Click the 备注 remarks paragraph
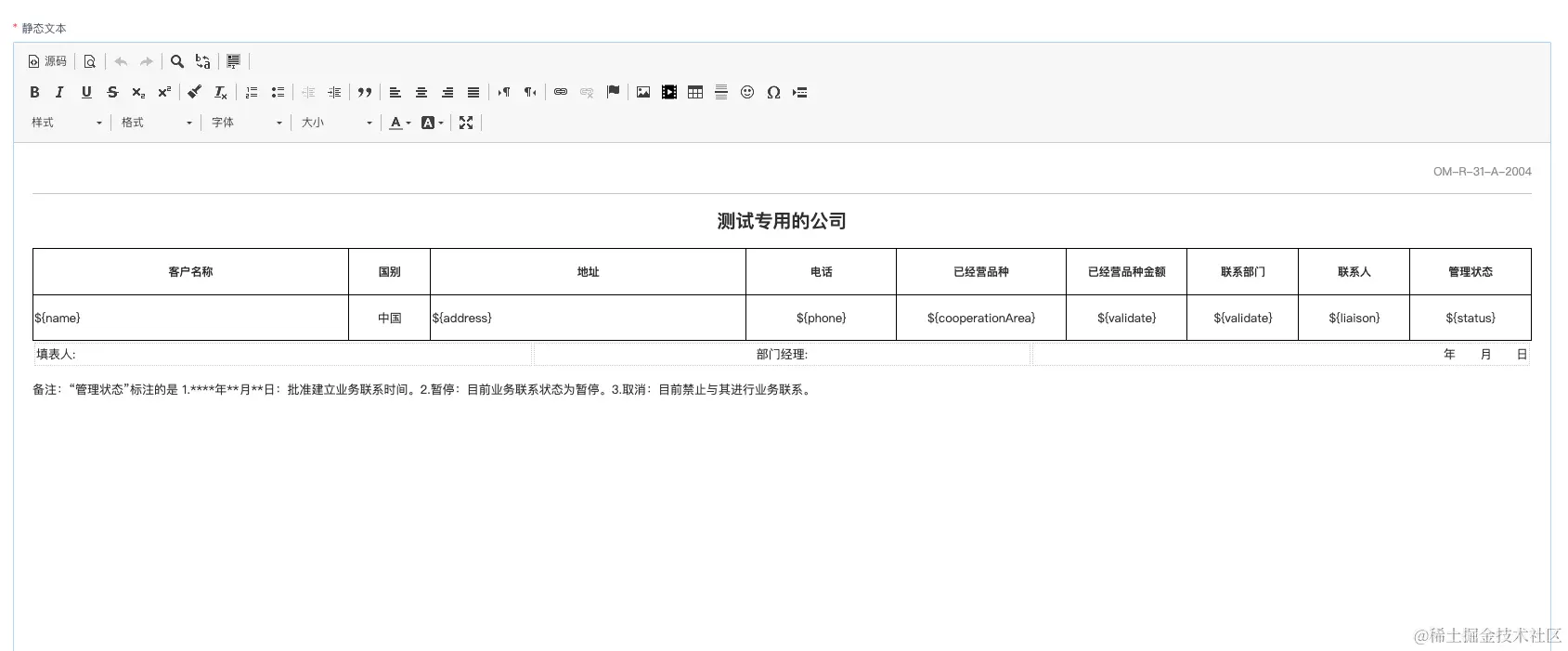Screen dimensions: 1568x651 pyautogui.click(x=423, y=390)
